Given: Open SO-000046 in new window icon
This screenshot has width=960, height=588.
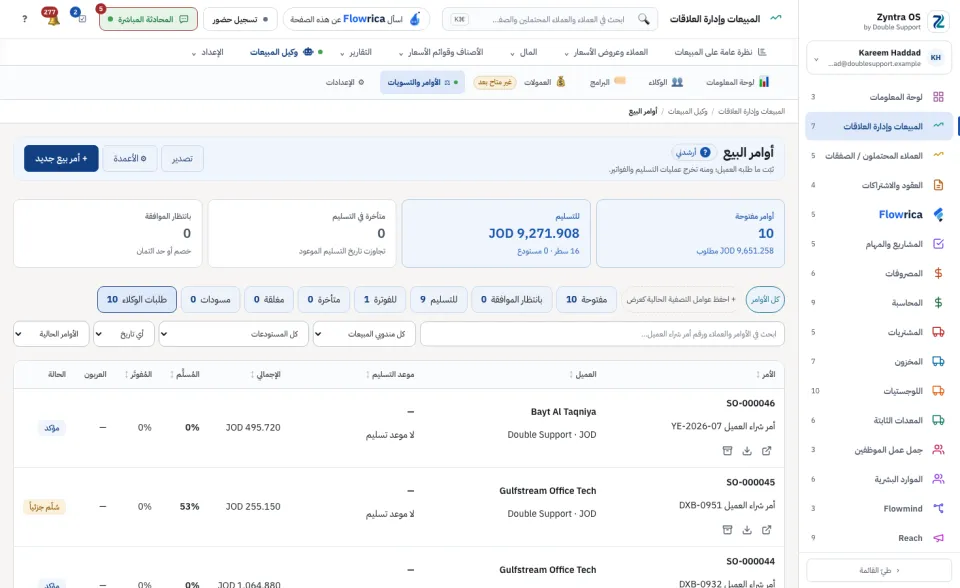Looking at the screenshot, I should (x=767, y=451).
